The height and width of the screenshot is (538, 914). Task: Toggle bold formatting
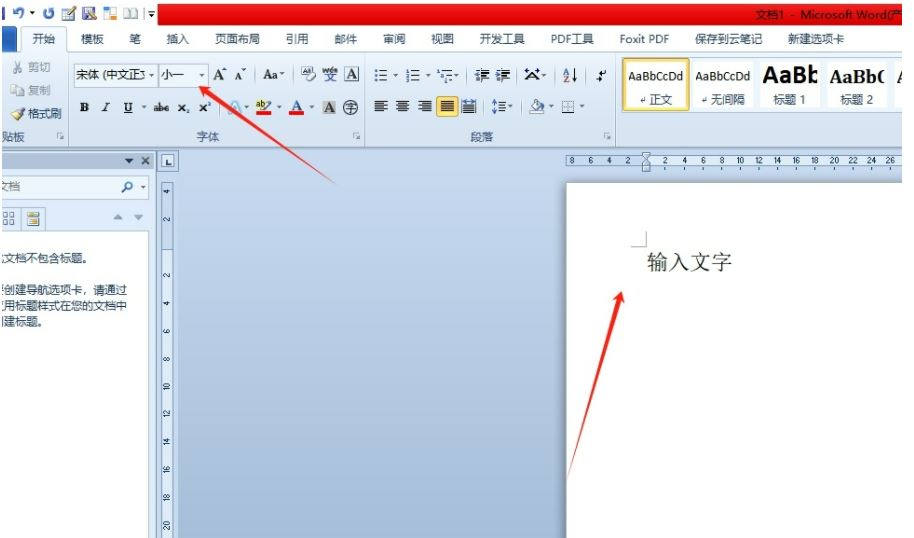(85, 107)
